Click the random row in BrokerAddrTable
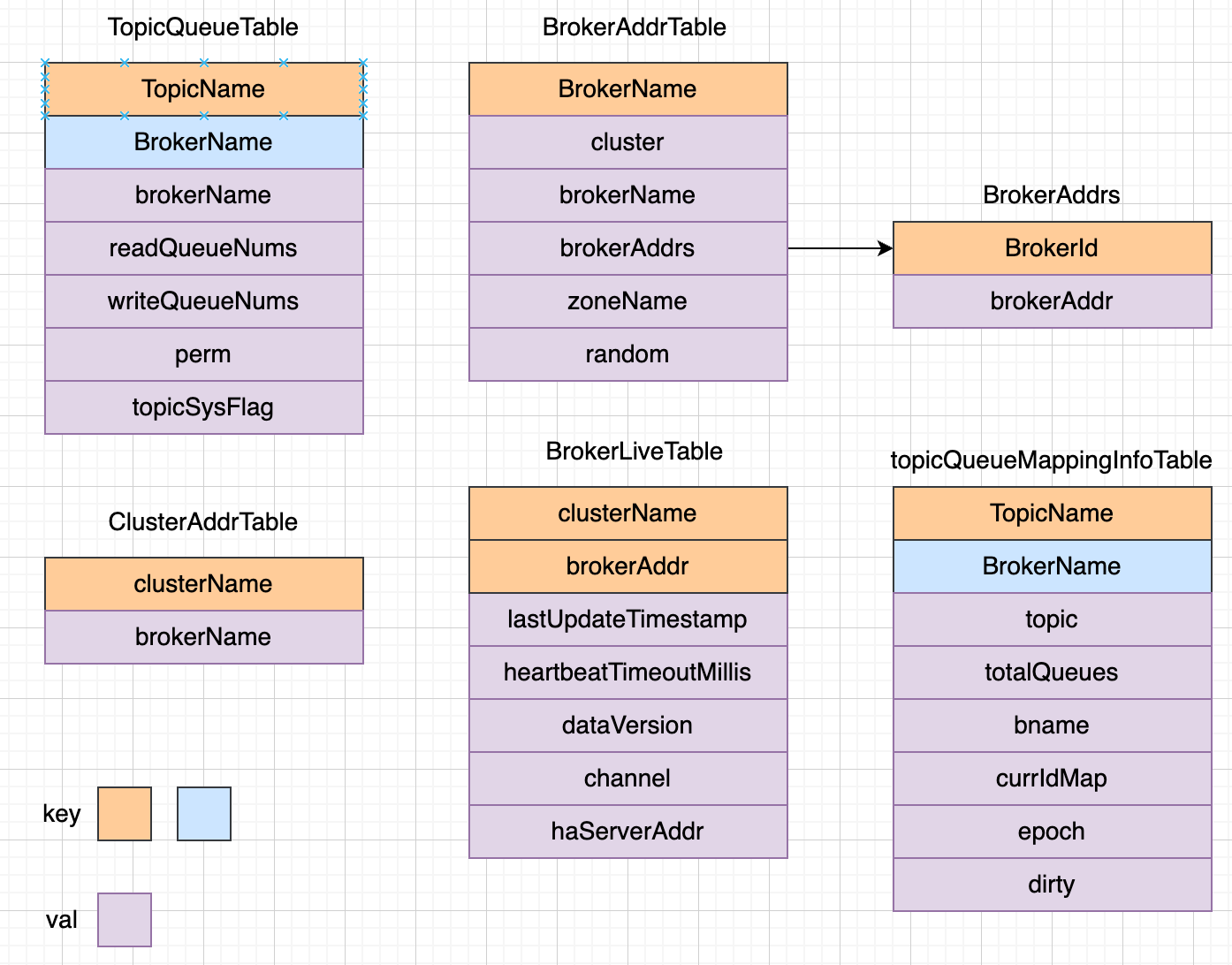Image resolution: width=1232 pixels, height=965 pixels. (627, 354)
